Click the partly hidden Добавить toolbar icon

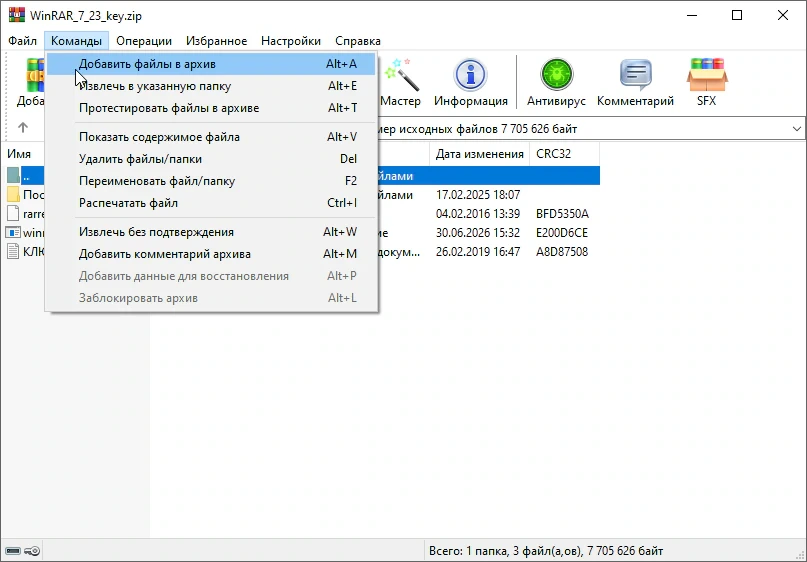coord(31,81)
